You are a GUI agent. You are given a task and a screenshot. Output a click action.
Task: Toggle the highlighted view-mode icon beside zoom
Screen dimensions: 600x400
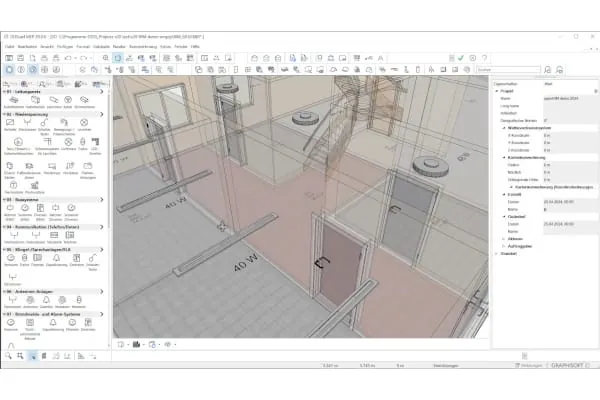(x=118, y=58)
